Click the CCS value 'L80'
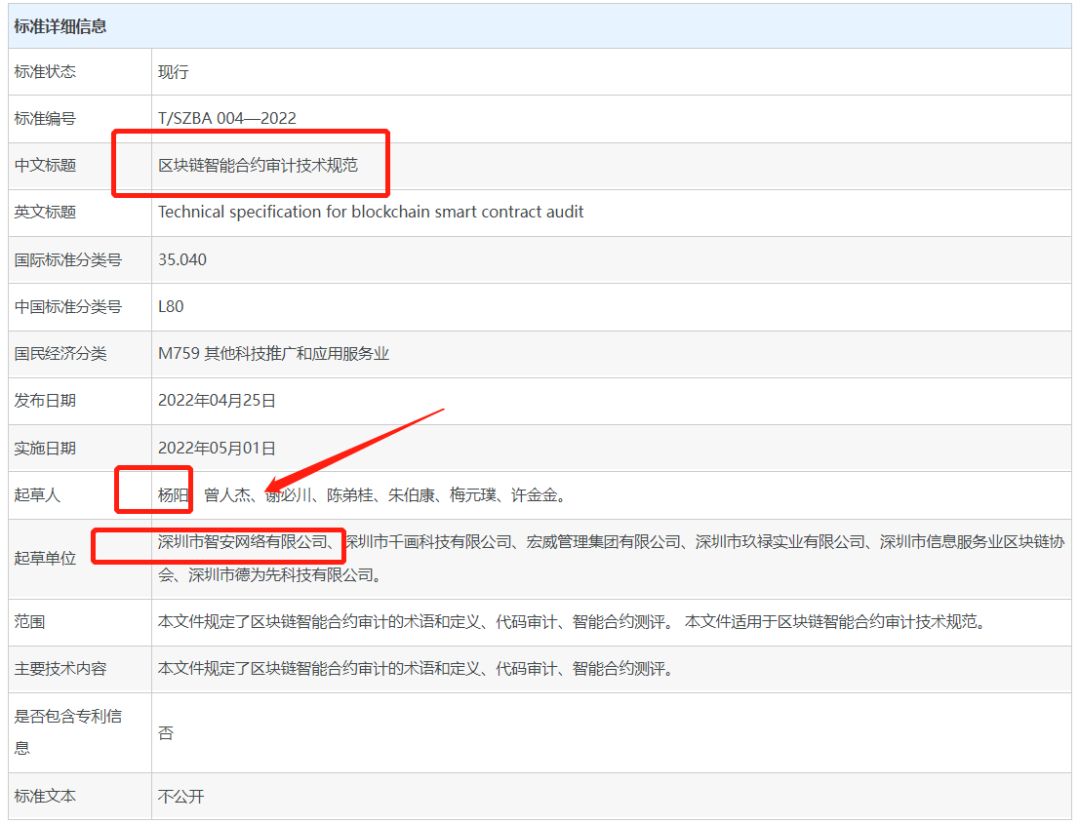Viewport: 1080px width, 824px height. coord(171,307)
